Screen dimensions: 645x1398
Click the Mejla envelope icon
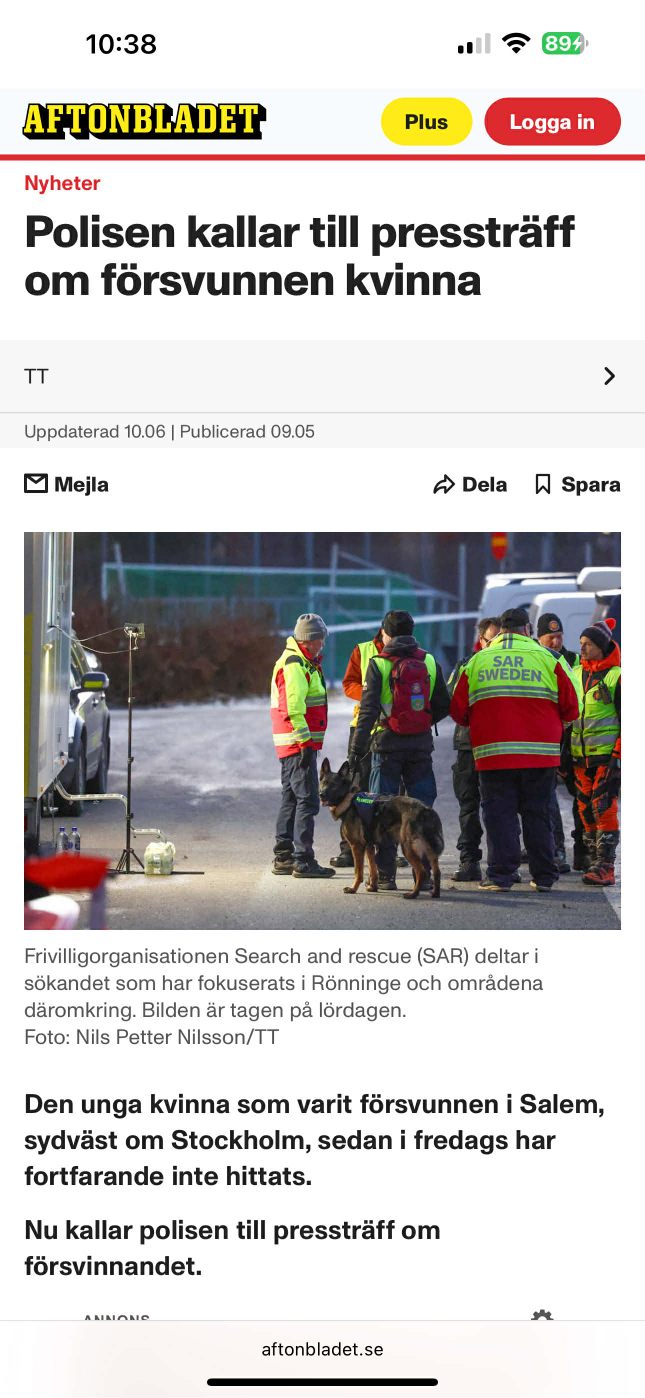point(36,484)
